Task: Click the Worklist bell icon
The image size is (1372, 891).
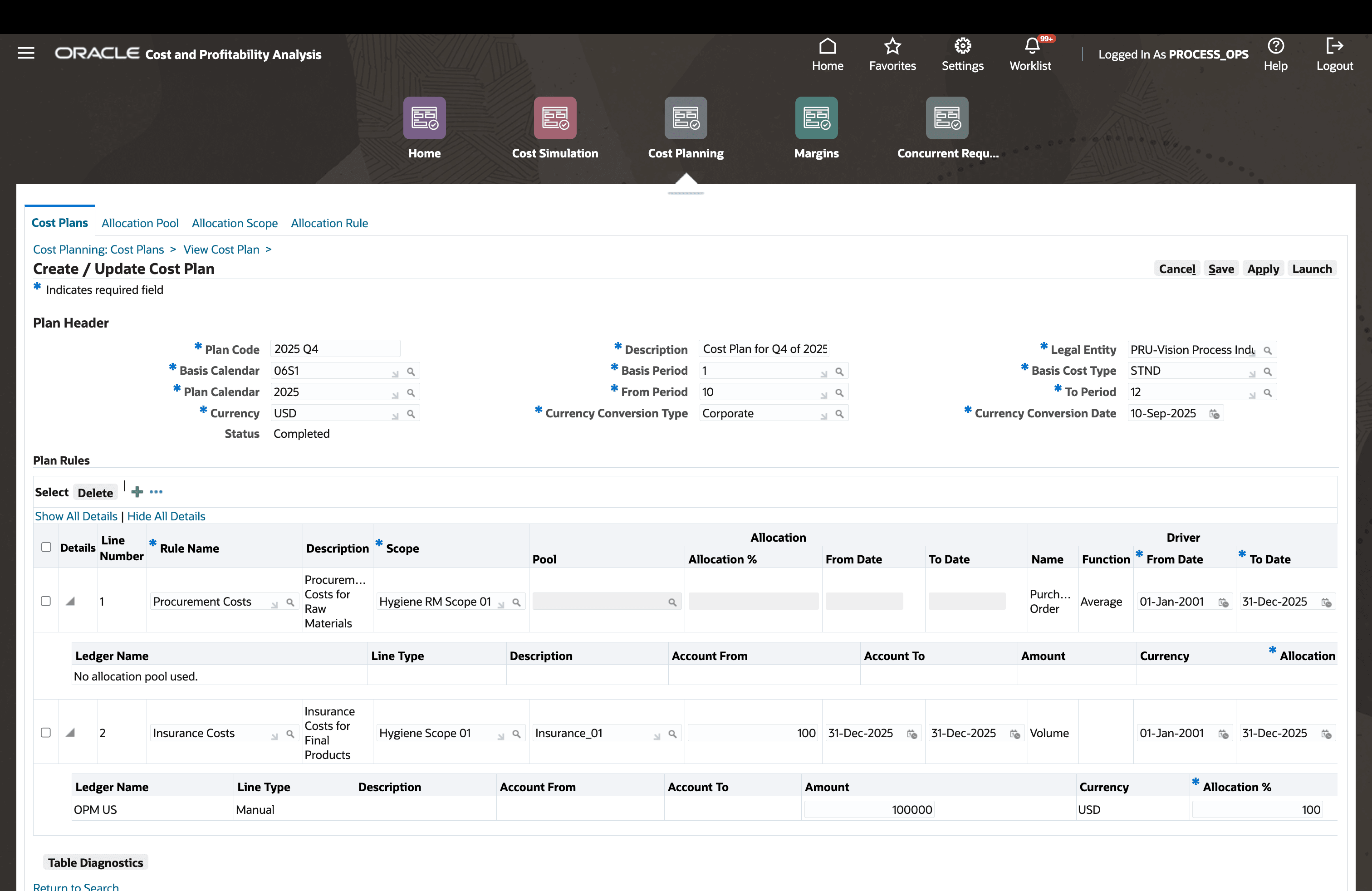Action: click(1031, 46)
